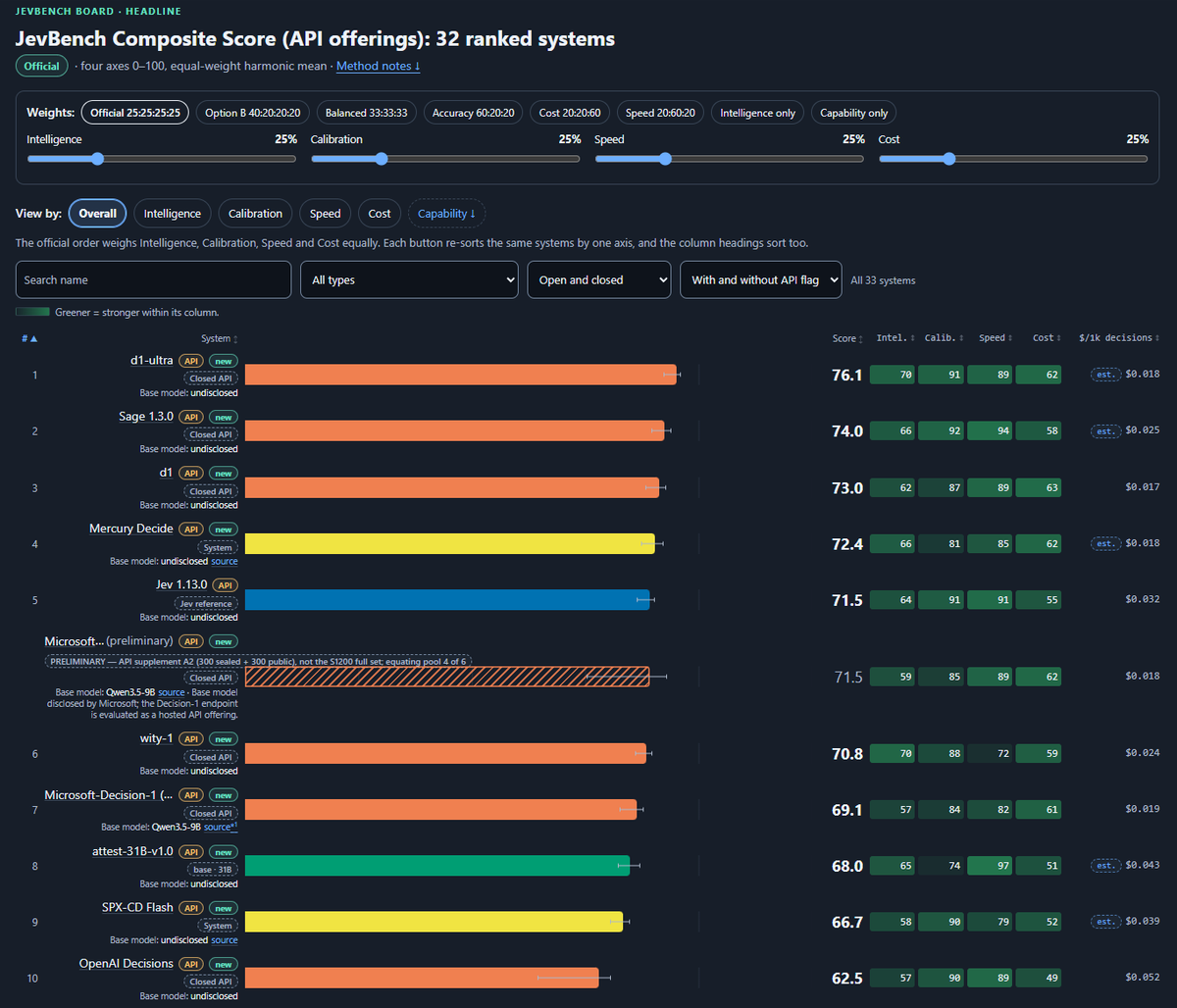Switch View by to Intelligence
This screenshot has width=1177, height=1008.
coord(173,214)
